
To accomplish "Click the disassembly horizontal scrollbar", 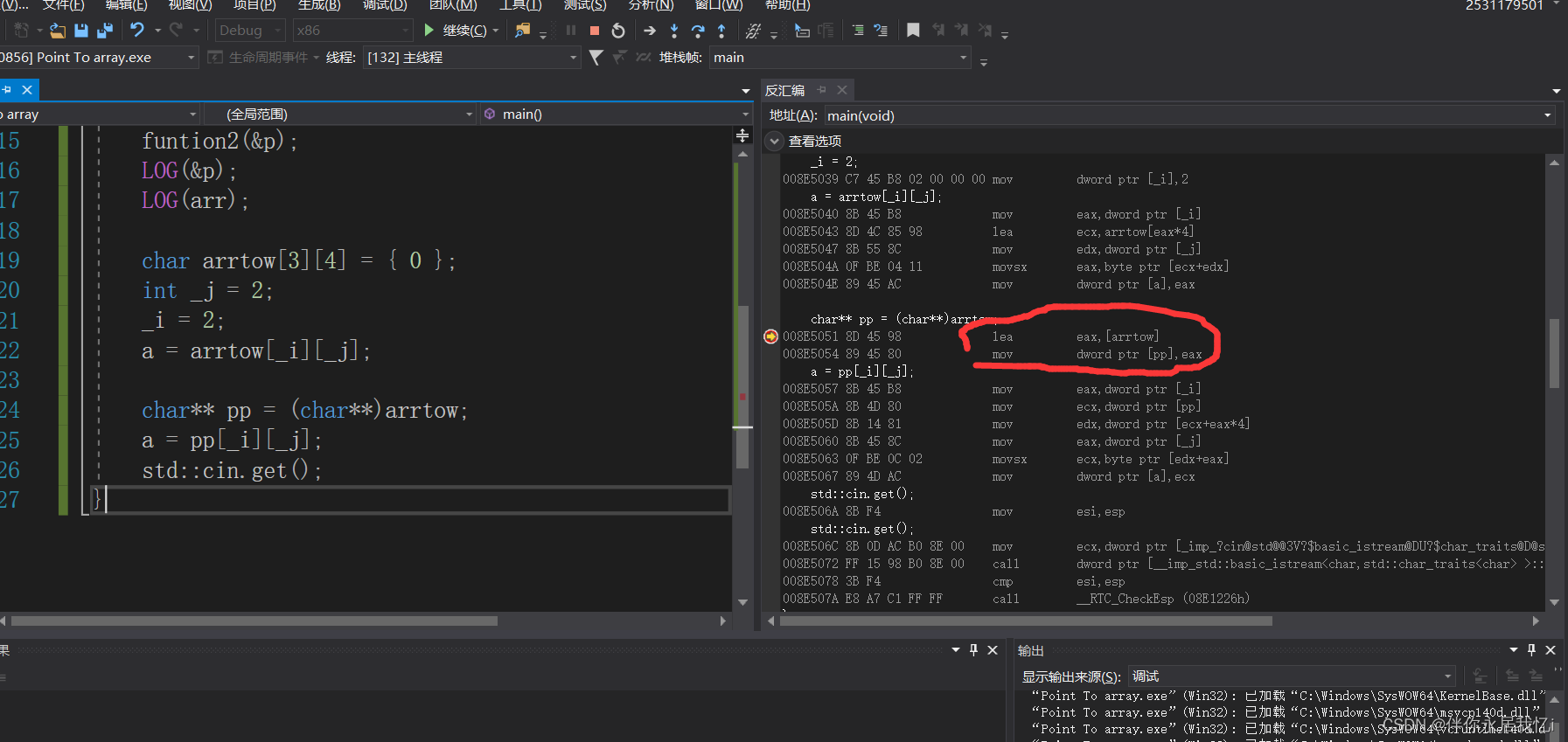I will (1026, 621).
